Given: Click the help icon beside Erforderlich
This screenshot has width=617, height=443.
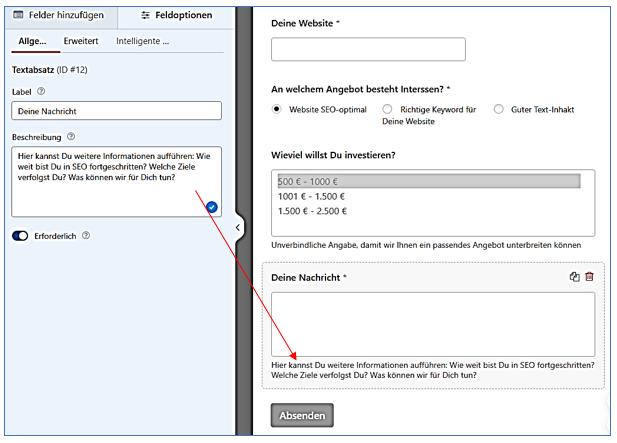Looking at the screenshot, I should pos(86,236).
